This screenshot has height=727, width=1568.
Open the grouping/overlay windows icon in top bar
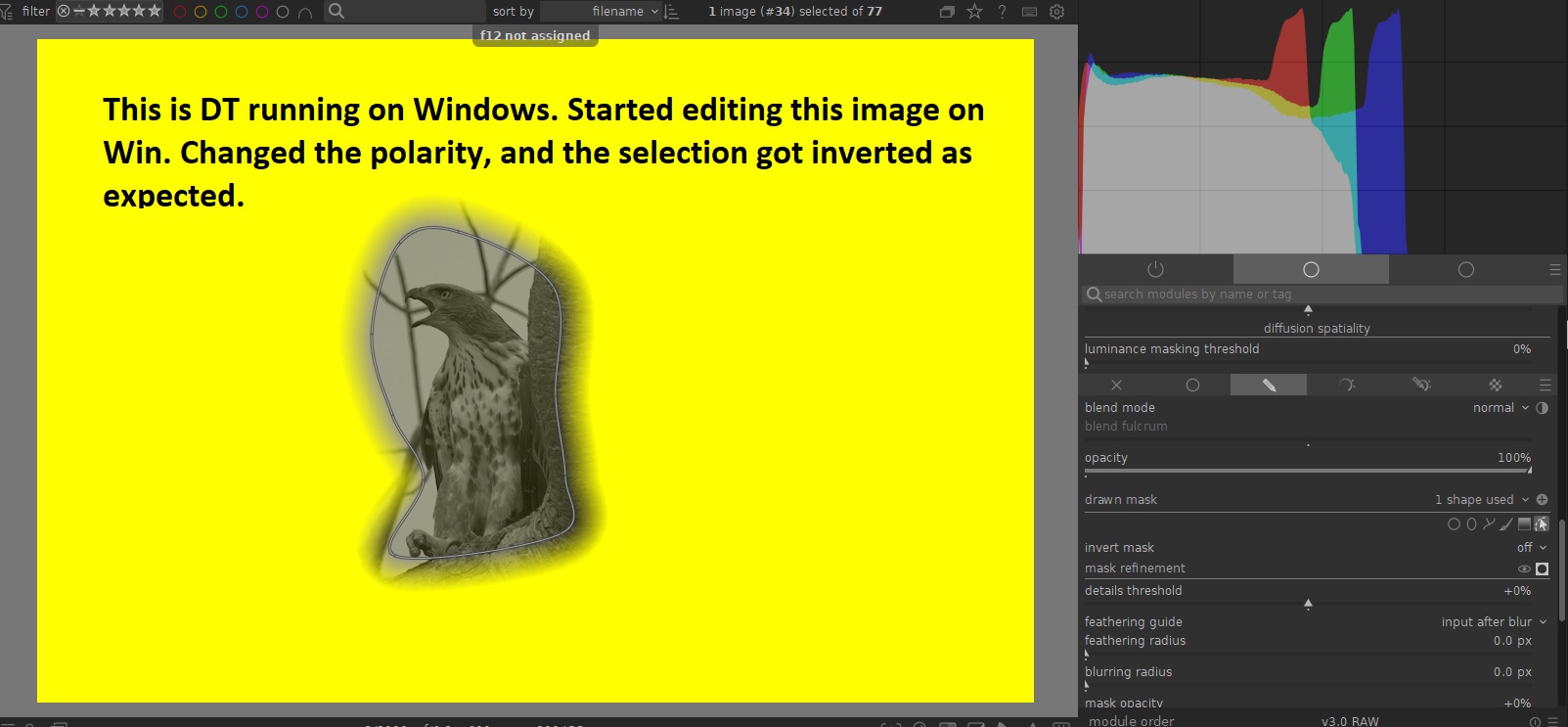(947, 12)
